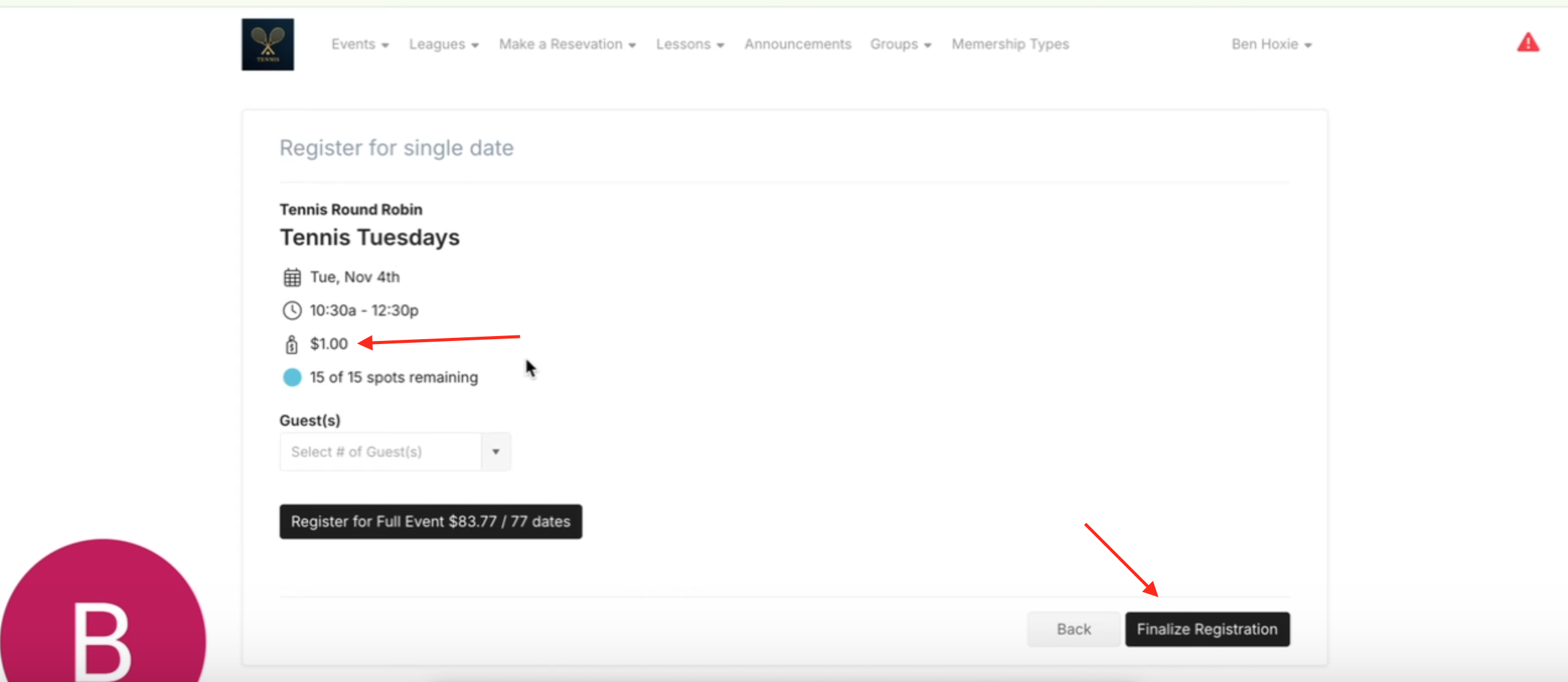
Task: Open Ben Hoxie user menu
Action: (1271, 45)
